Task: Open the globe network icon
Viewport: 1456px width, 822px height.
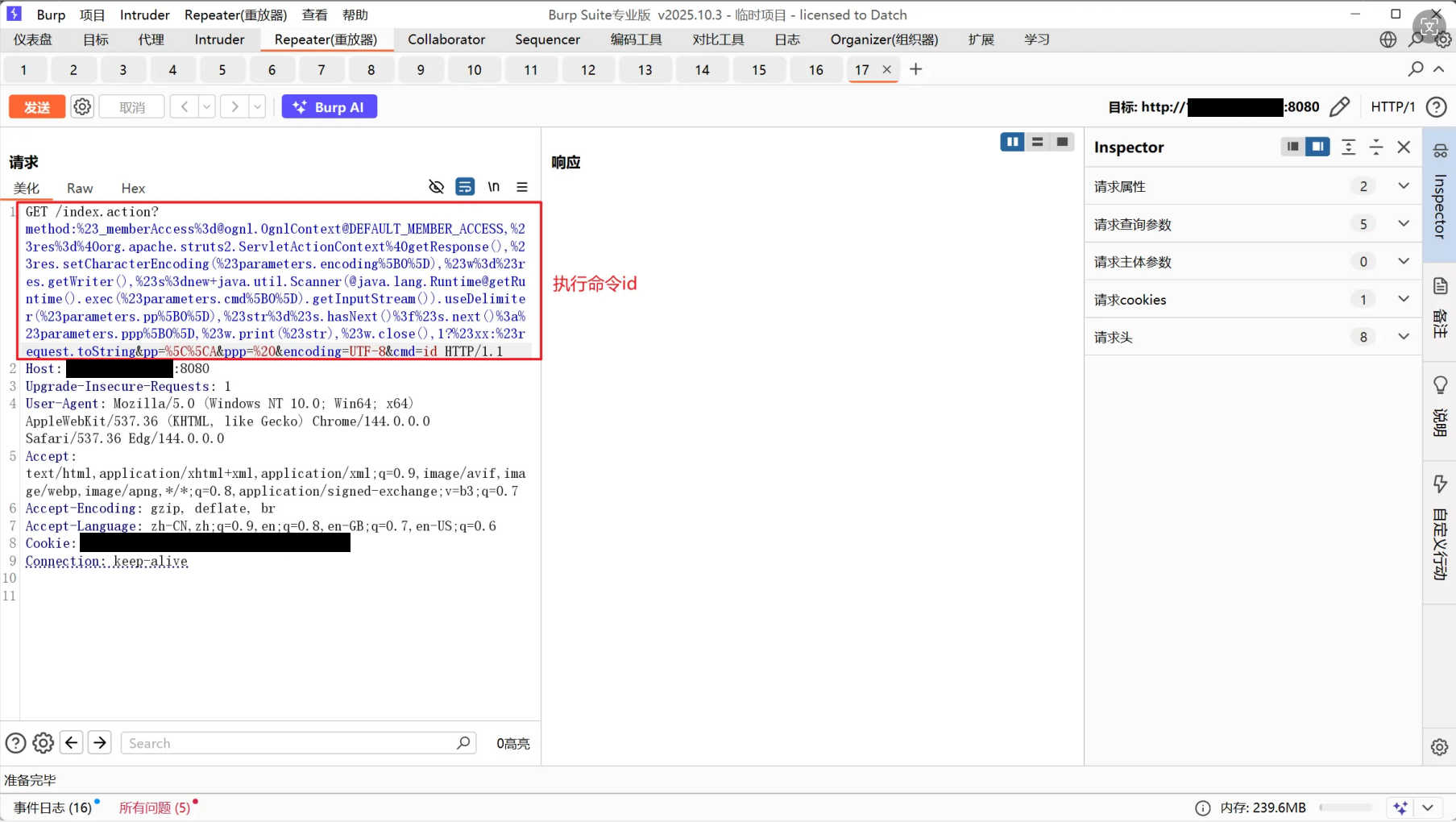Action: click(x=1388, y=39)
